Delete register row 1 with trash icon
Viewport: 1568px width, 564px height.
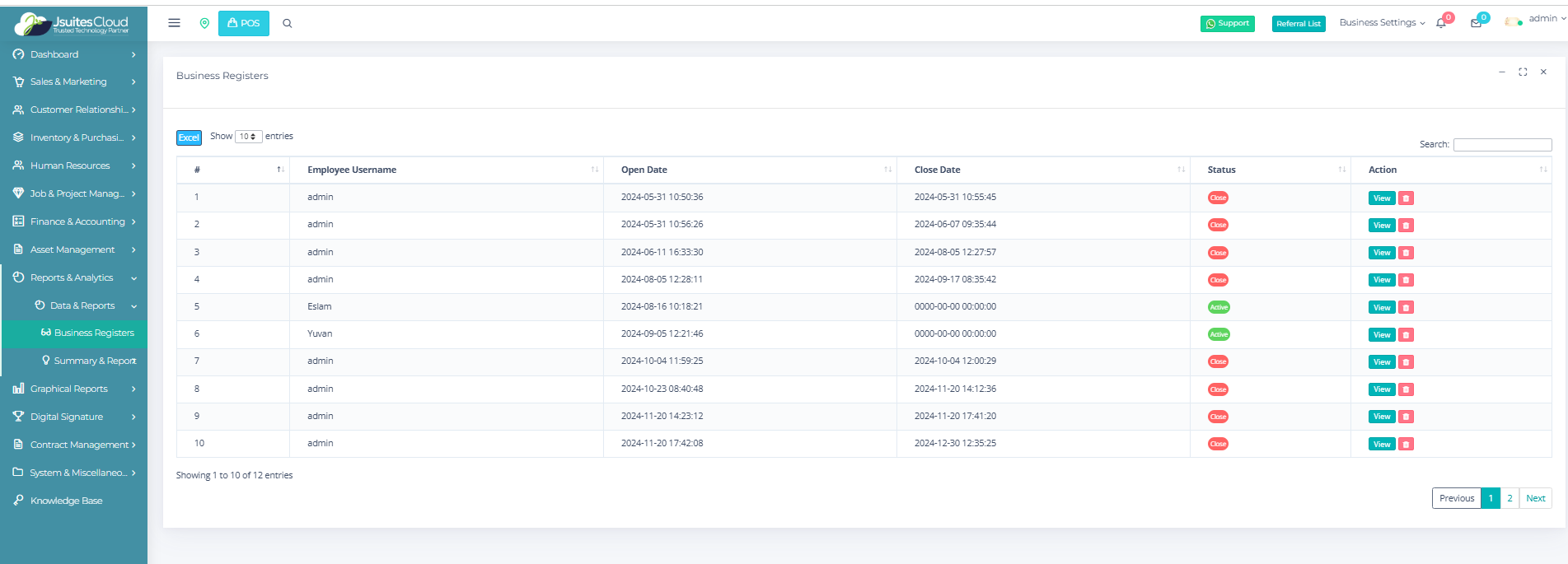(1407, 198)
